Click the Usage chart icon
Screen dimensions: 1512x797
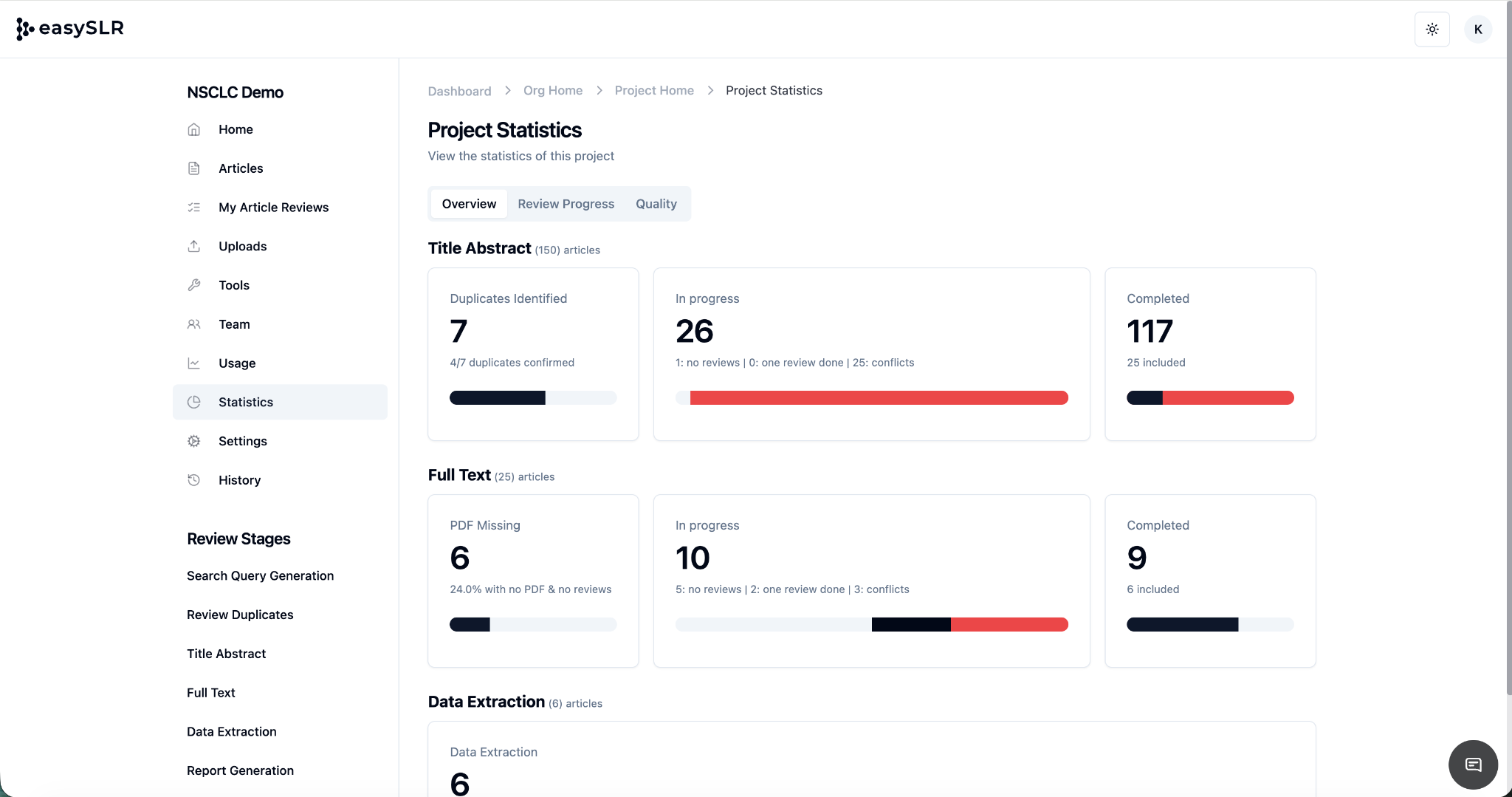(194, 363)
